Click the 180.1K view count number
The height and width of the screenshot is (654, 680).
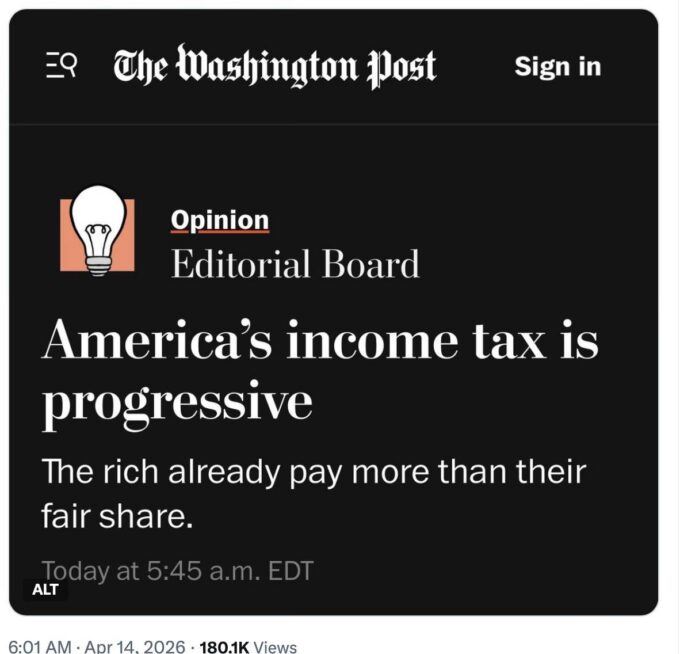point(224,646)
